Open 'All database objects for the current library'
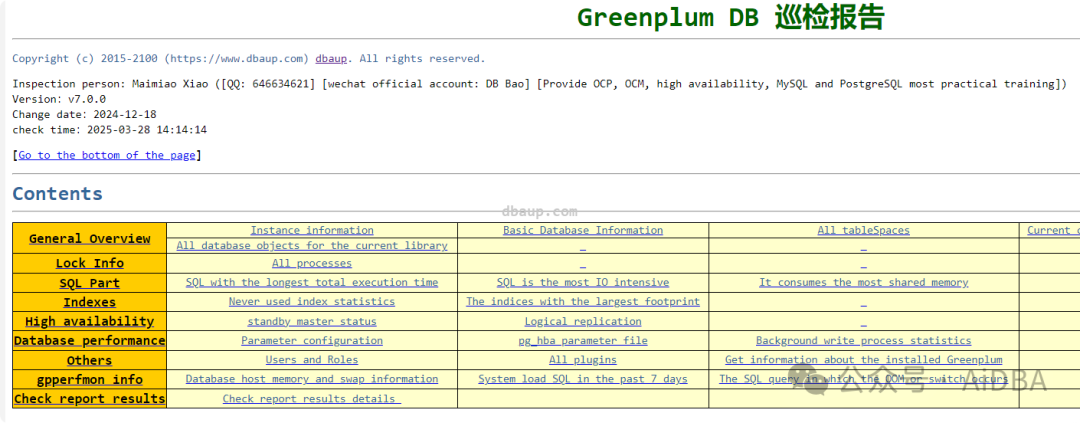 (x=312, y=245)
